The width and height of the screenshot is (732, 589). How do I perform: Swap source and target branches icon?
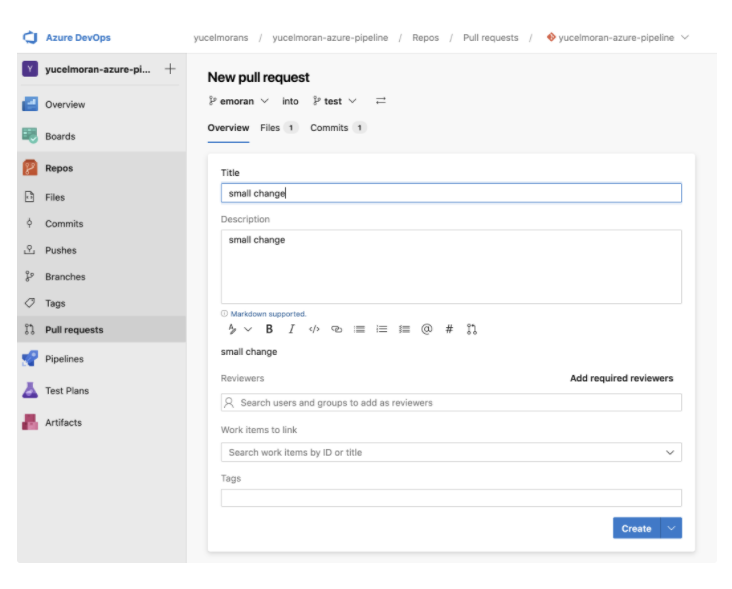pyautogui.click(x=380, y=101)
